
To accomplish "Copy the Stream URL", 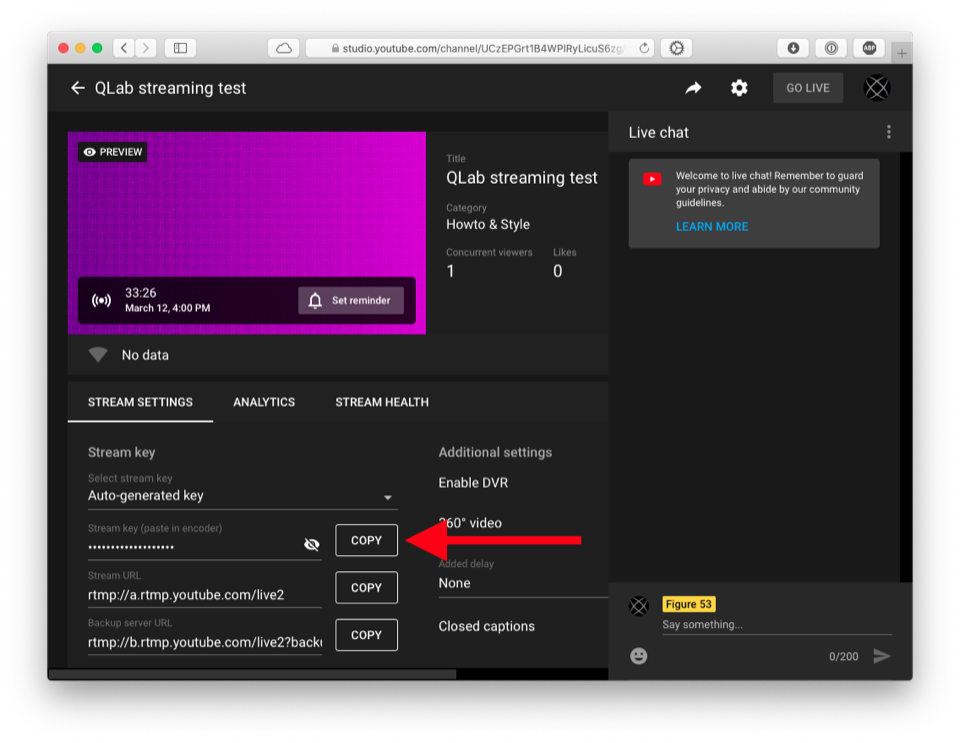I will click(366, 588).
